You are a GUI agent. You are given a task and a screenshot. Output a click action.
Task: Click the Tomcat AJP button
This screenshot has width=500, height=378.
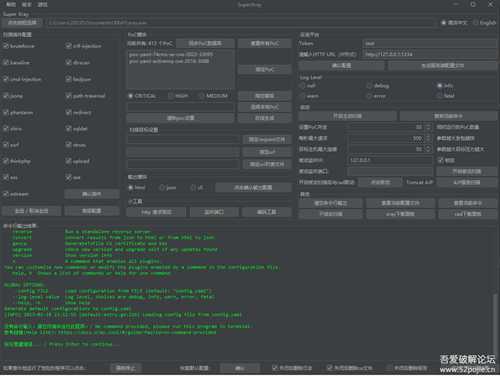point(419,182)
